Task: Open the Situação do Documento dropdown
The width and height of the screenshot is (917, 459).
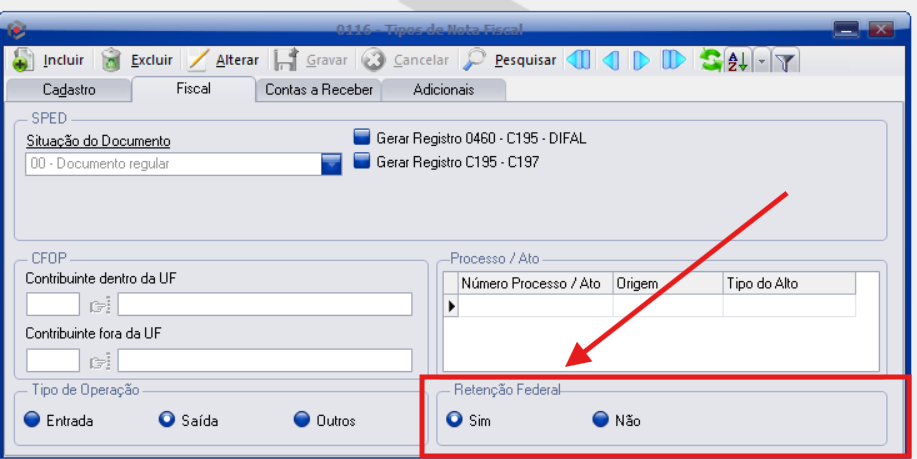Action: [331, 164]
